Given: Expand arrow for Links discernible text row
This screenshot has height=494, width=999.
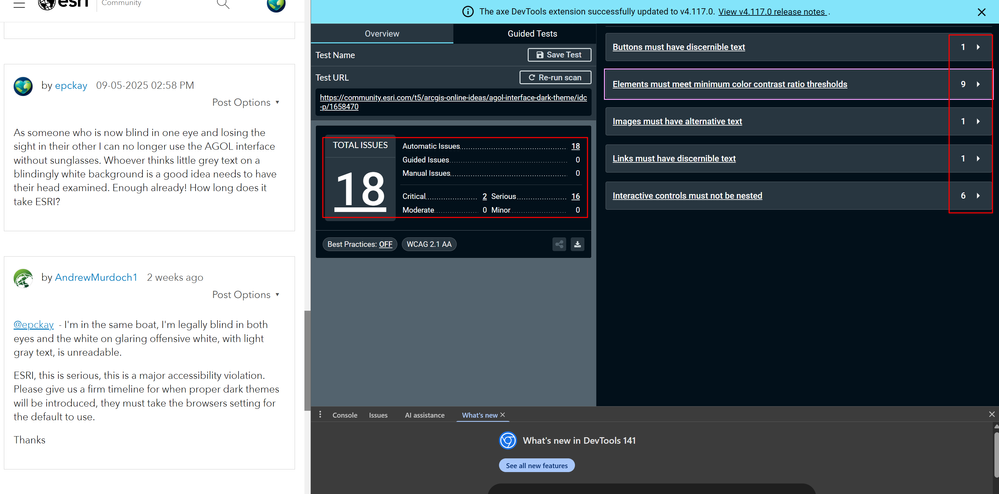Looking at the screenshot, I should click(978, 158).
